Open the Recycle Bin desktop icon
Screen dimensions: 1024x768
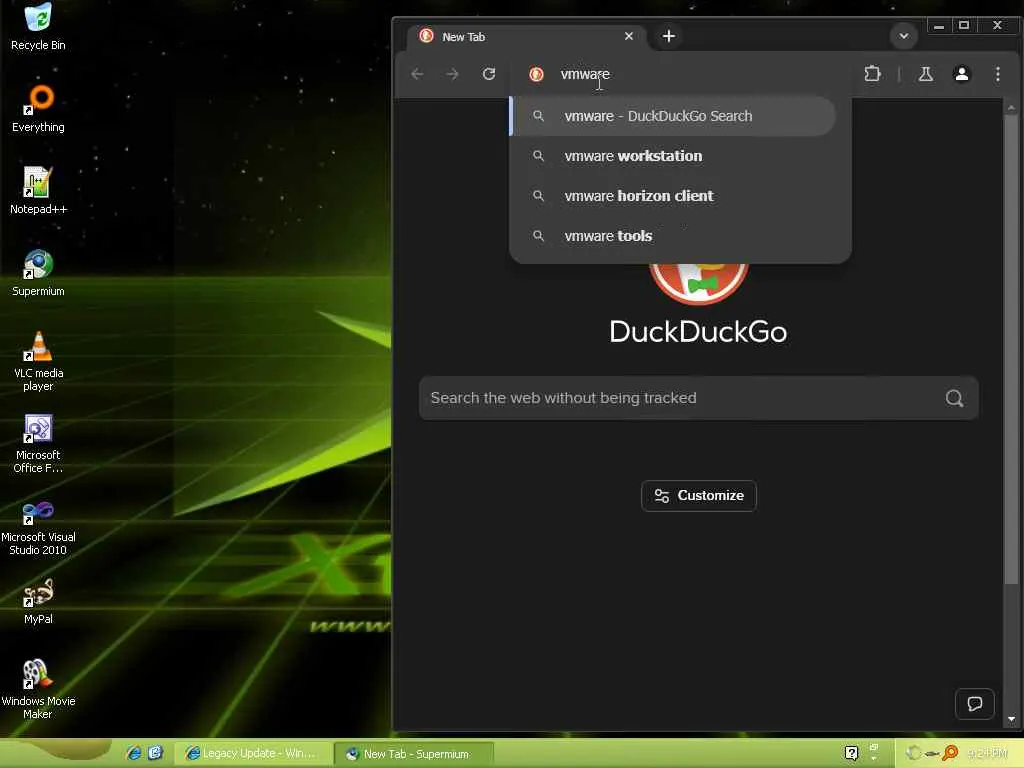[38, 26]
